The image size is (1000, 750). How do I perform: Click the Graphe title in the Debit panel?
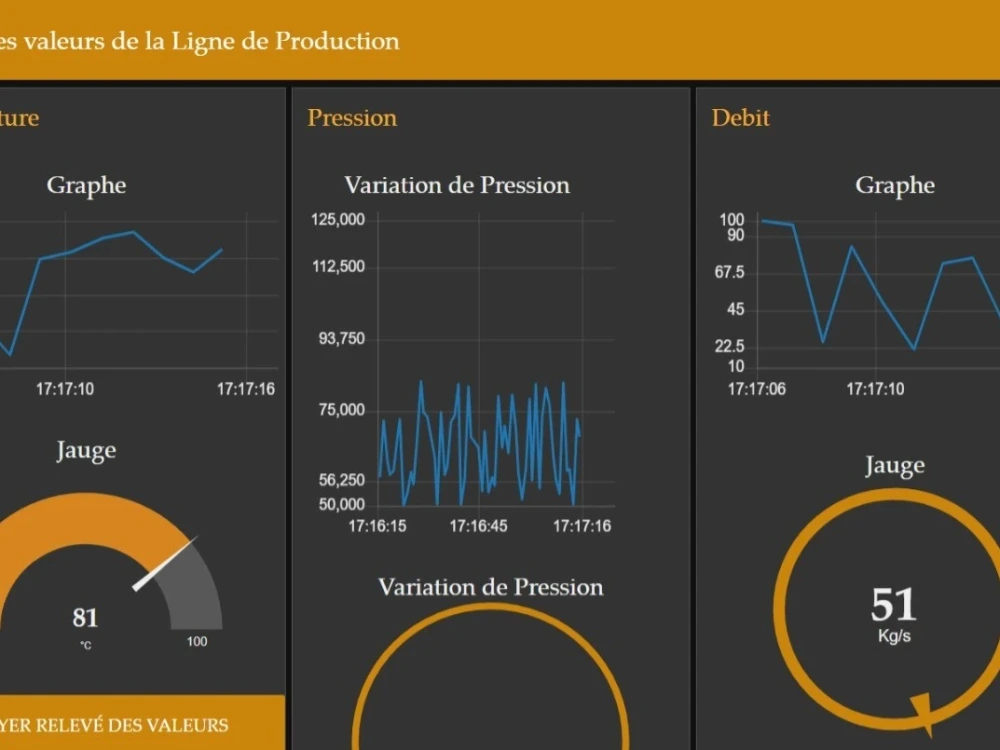point(894,185)
